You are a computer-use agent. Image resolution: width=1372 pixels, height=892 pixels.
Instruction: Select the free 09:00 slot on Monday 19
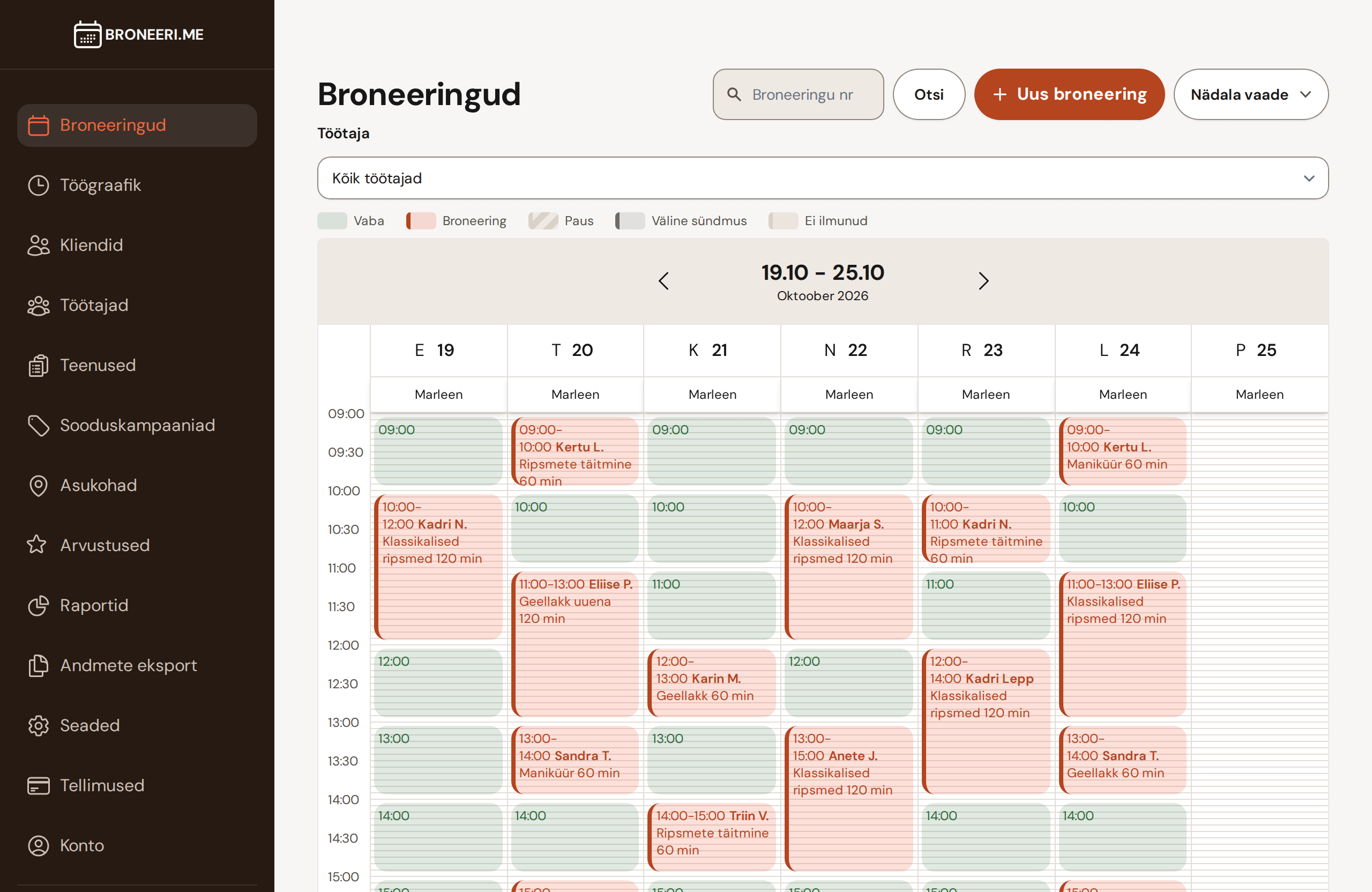(438, 451)
